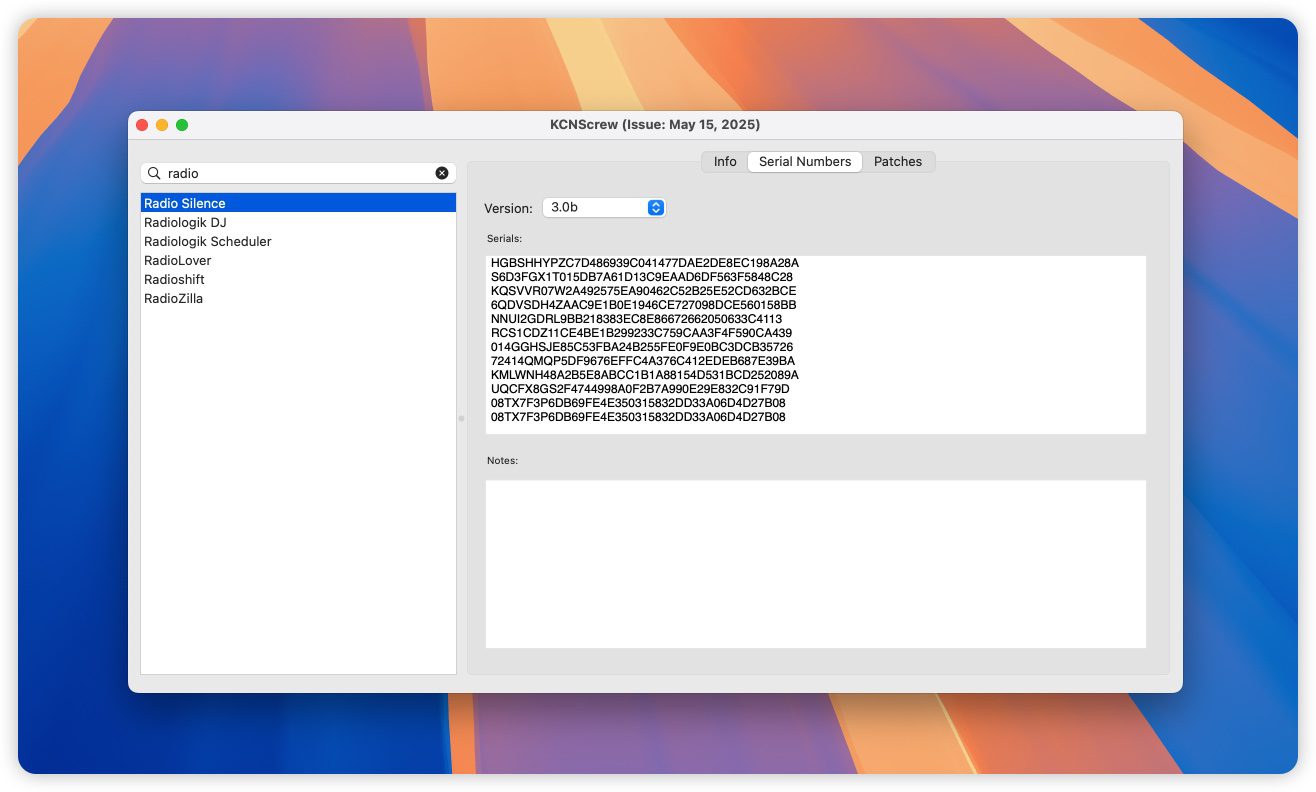This screenshot has width=1316, height=792.
Task: Open the Patches tab
Action: (898, 162)
